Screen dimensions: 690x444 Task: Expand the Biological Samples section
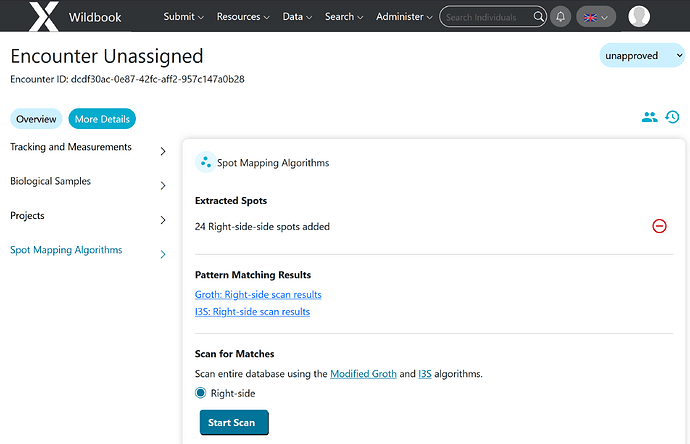click(88, 185)
